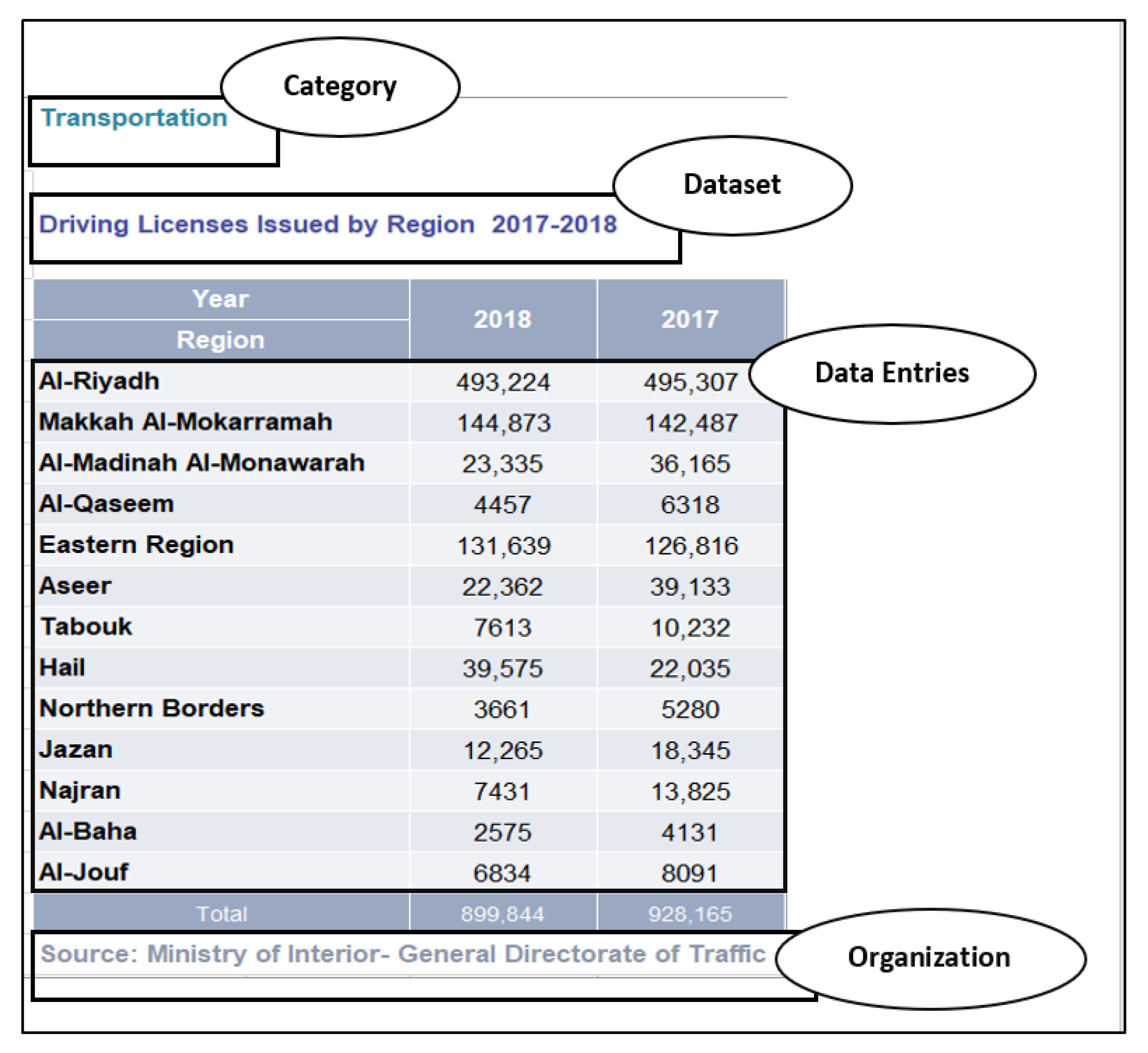Click the Dataset ellipse label

click(x=732, y=185)
